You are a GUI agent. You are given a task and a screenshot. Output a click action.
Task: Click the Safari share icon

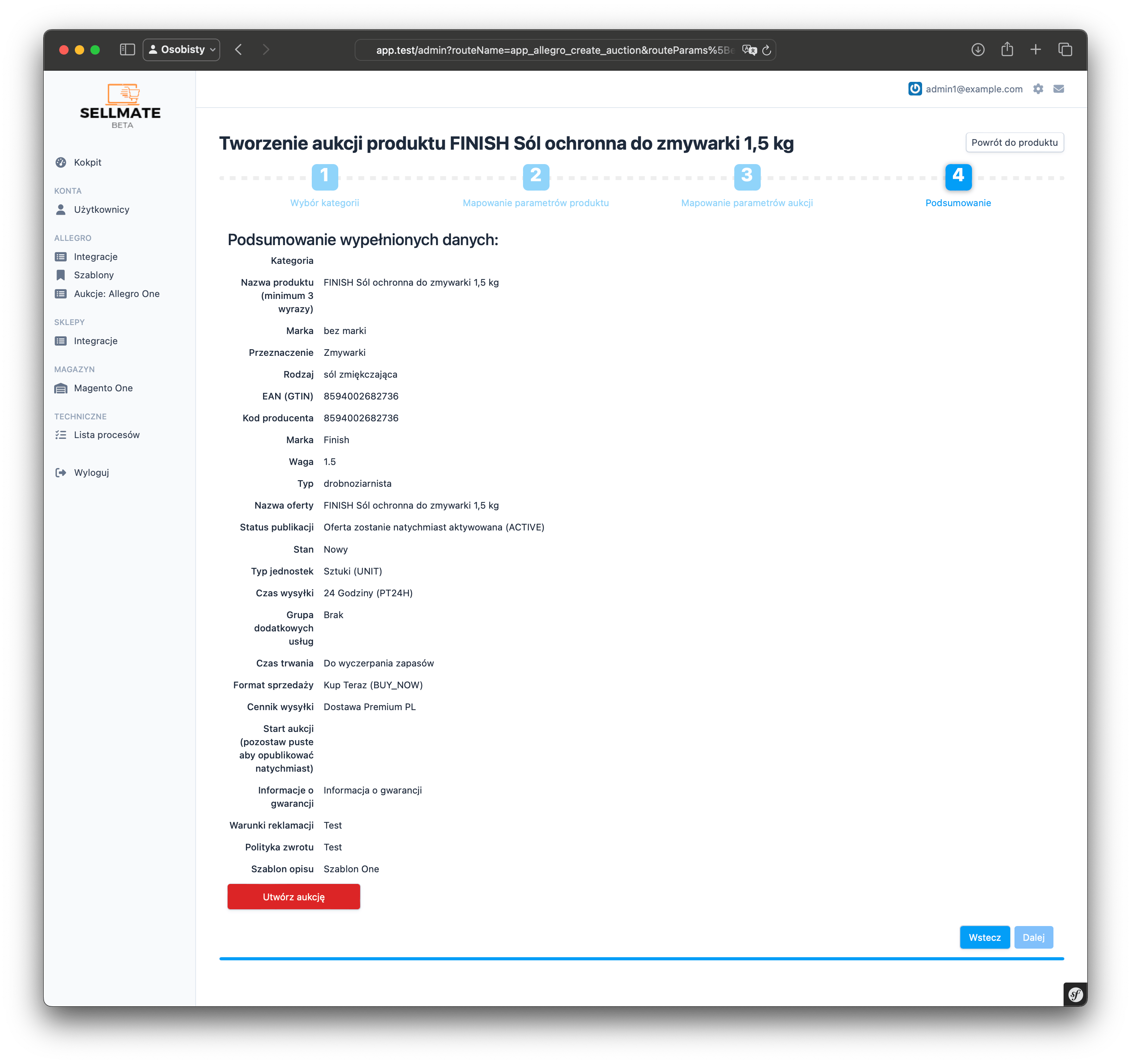tap(1007, 49)
